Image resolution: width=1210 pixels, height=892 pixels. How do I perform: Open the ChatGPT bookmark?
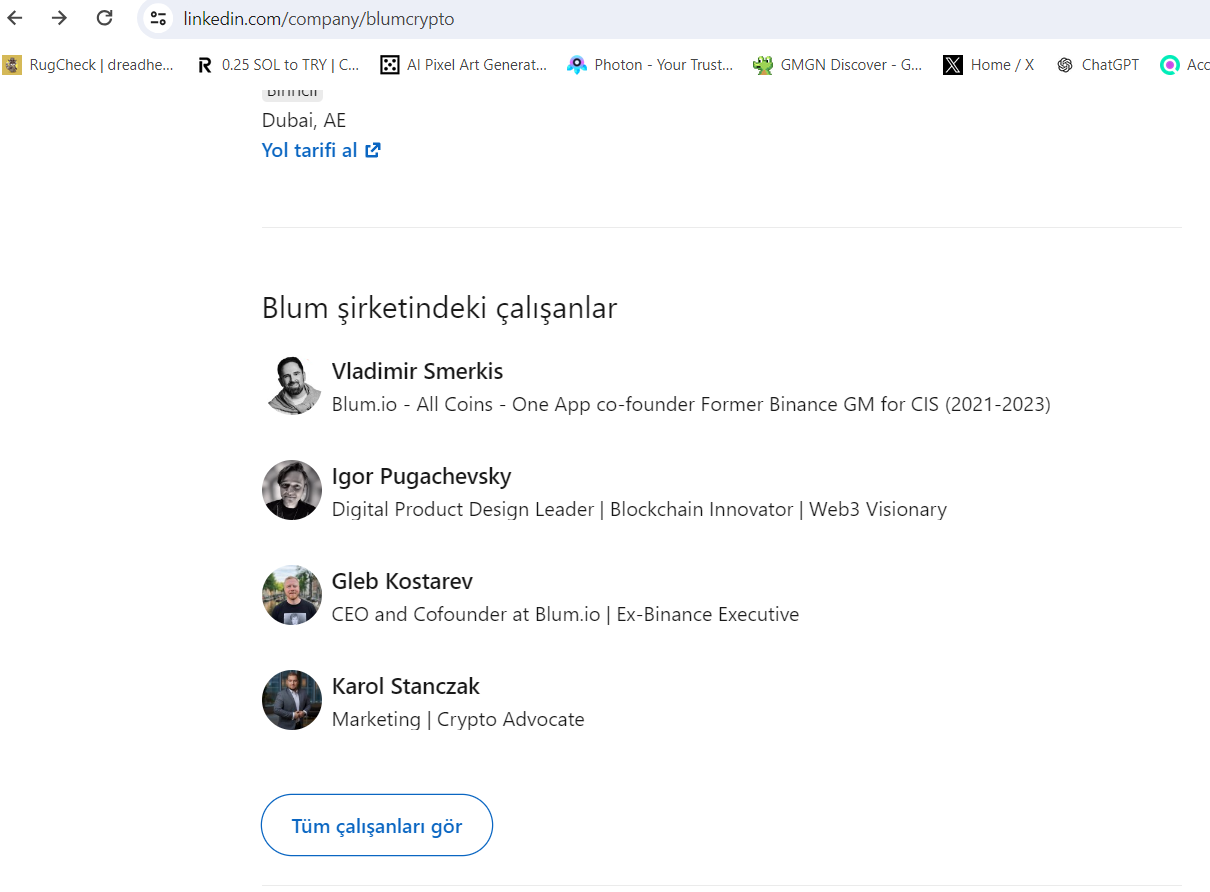coord(1098,65)
